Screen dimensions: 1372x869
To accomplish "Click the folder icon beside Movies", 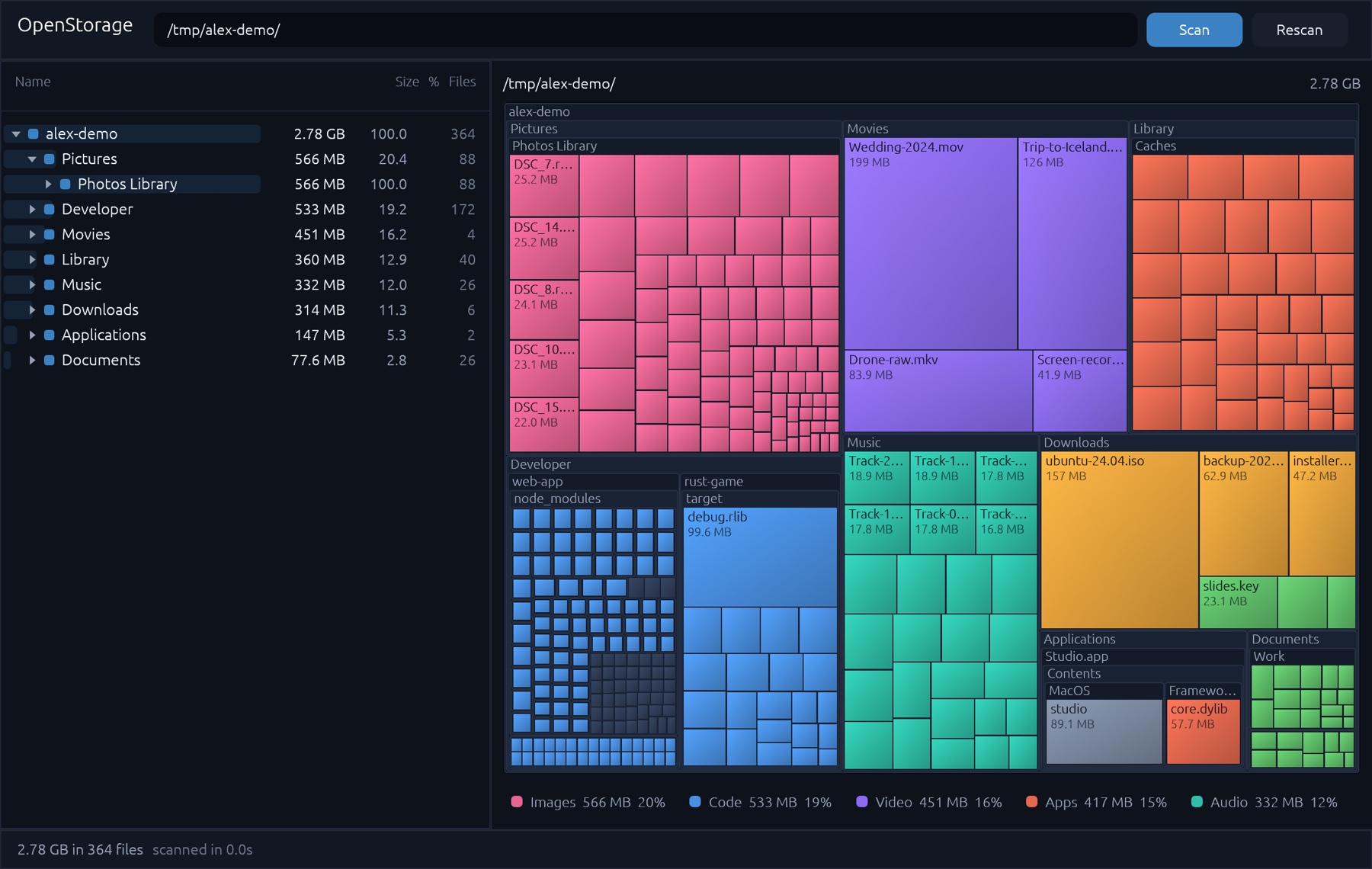I will [50, 235].
